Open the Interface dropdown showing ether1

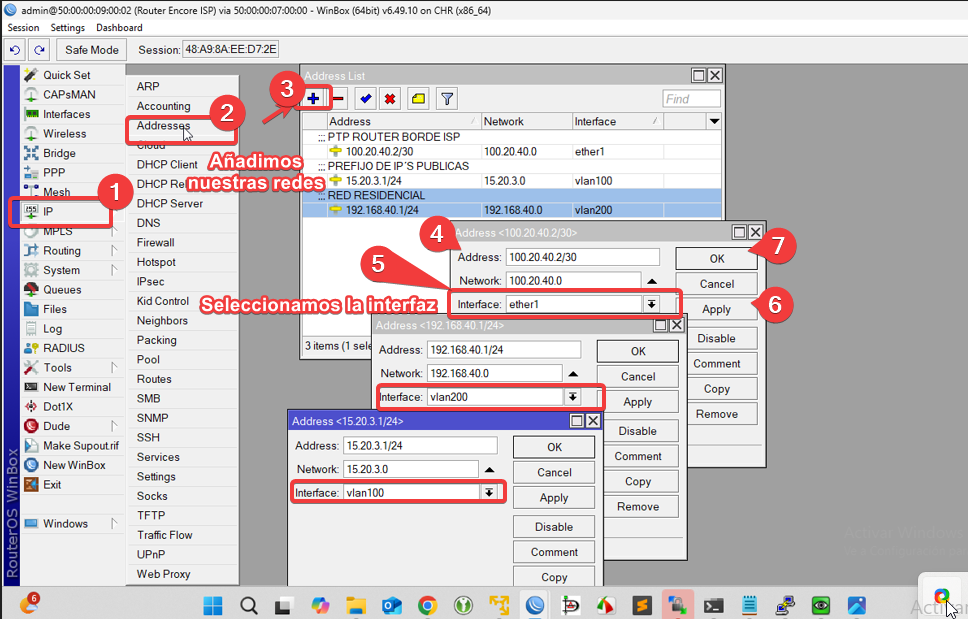651,304
